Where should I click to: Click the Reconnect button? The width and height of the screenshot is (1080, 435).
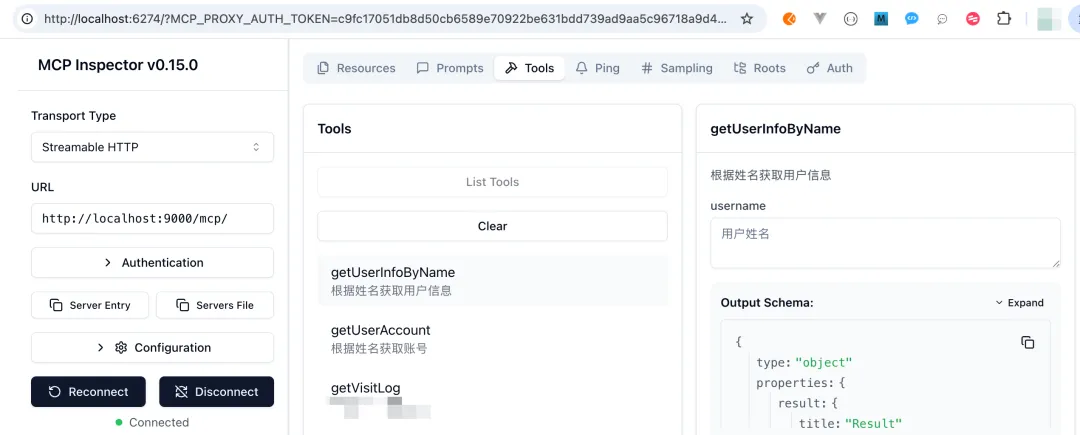click(x=88, y=392)
